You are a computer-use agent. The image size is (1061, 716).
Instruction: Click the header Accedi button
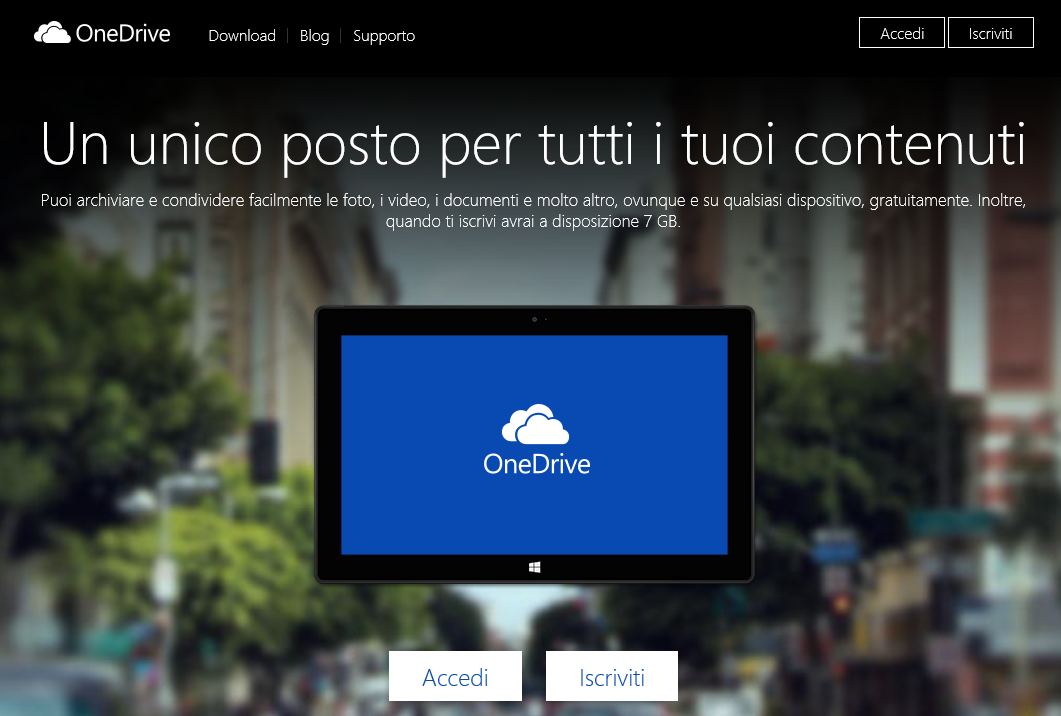pyautogui.click(x=901, y=33)
